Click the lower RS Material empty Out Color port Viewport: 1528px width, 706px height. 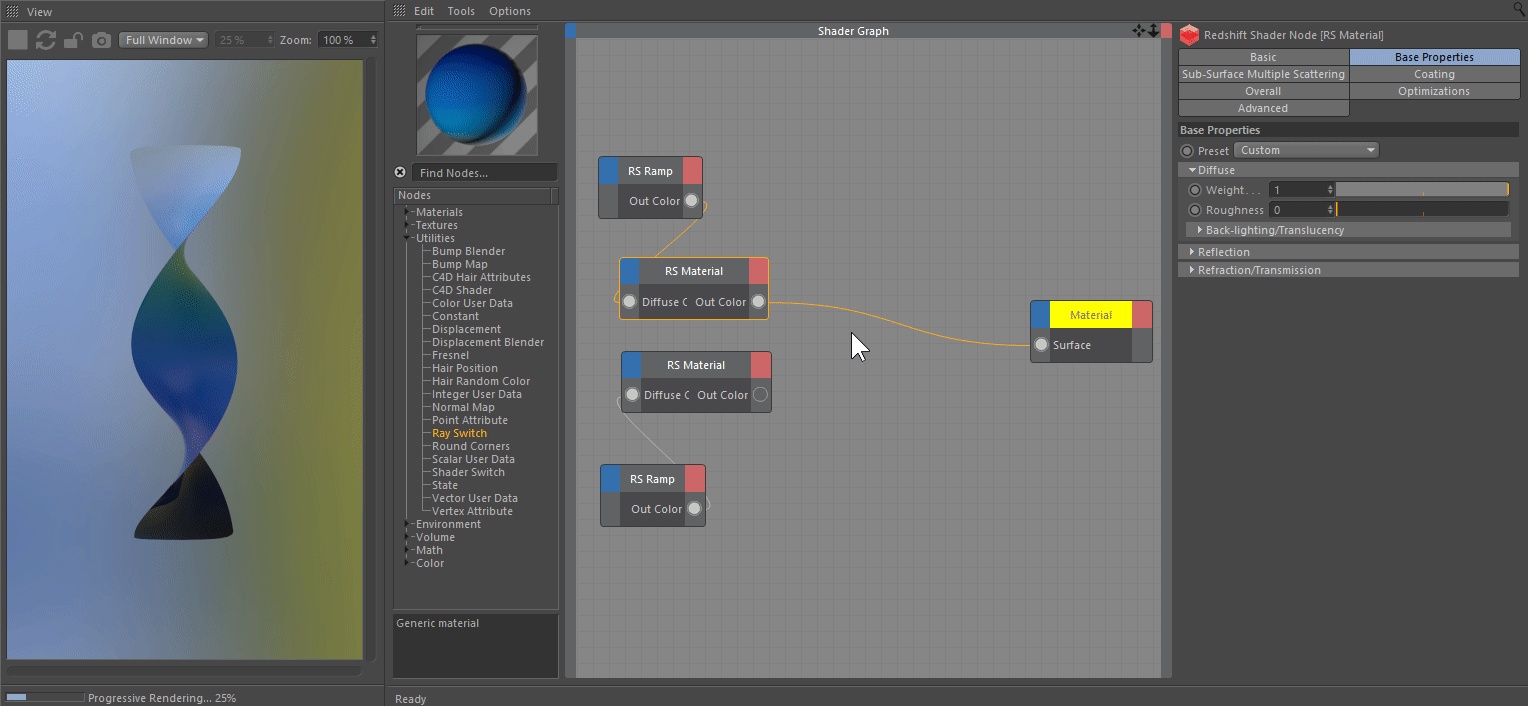760,395
